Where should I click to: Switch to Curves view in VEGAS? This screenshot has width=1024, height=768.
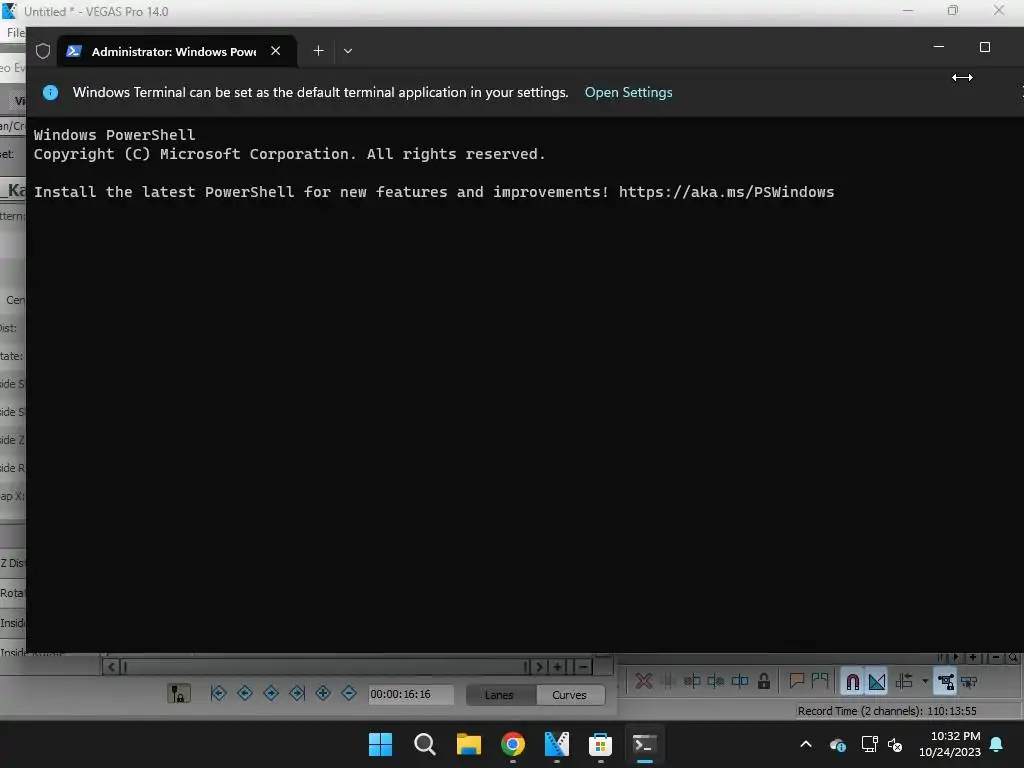tap(569, 695)
